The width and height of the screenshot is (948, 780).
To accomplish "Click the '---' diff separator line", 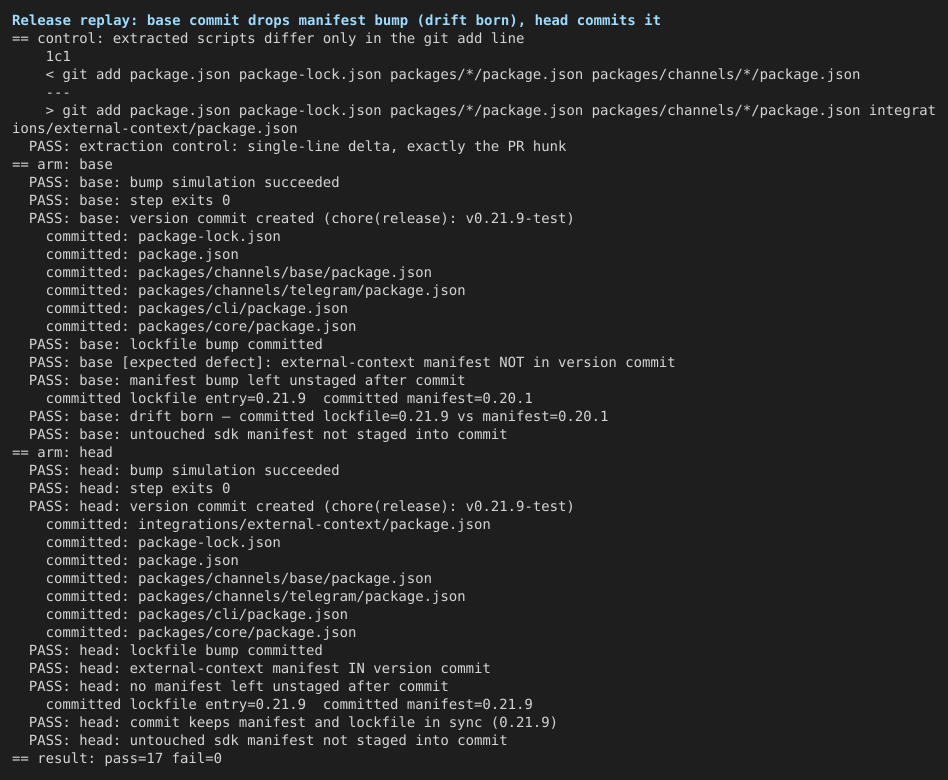I will 58,93.
